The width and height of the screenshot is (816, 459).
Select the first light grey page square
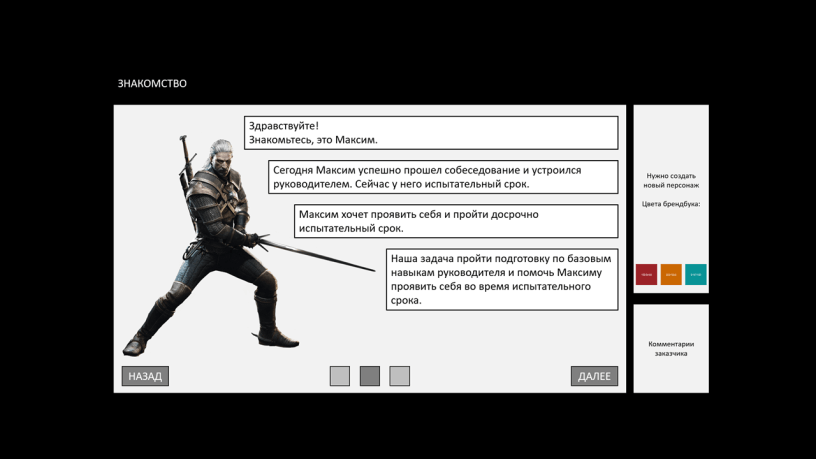pos(340,376)
